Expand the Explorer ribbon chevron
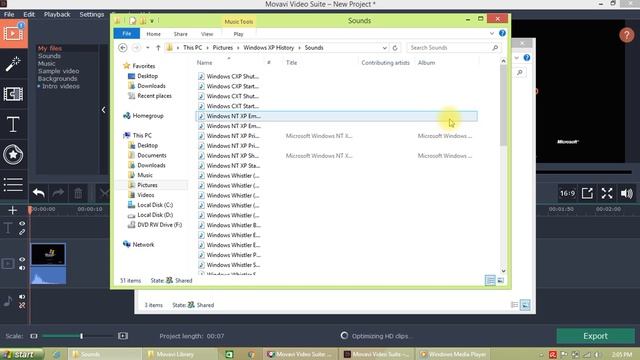 click(x=492, y=33)
